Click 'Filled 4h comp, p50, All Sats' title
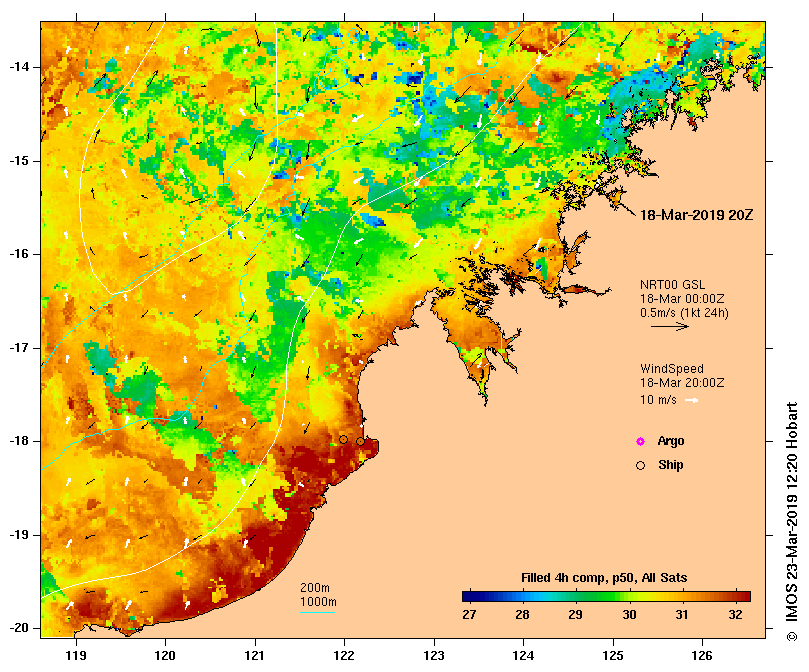This screenshot has height=672, width=809. [x=604, y=578]
